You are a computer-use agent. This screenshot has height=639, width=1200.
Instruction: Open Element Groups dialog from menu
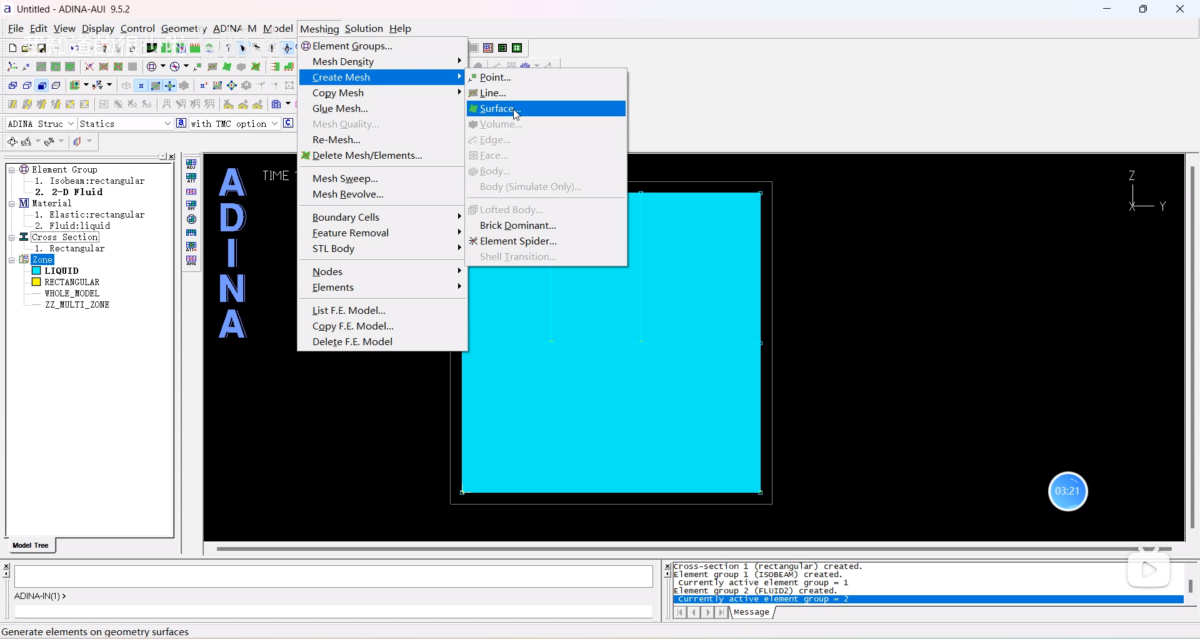[x=383, y=46]
